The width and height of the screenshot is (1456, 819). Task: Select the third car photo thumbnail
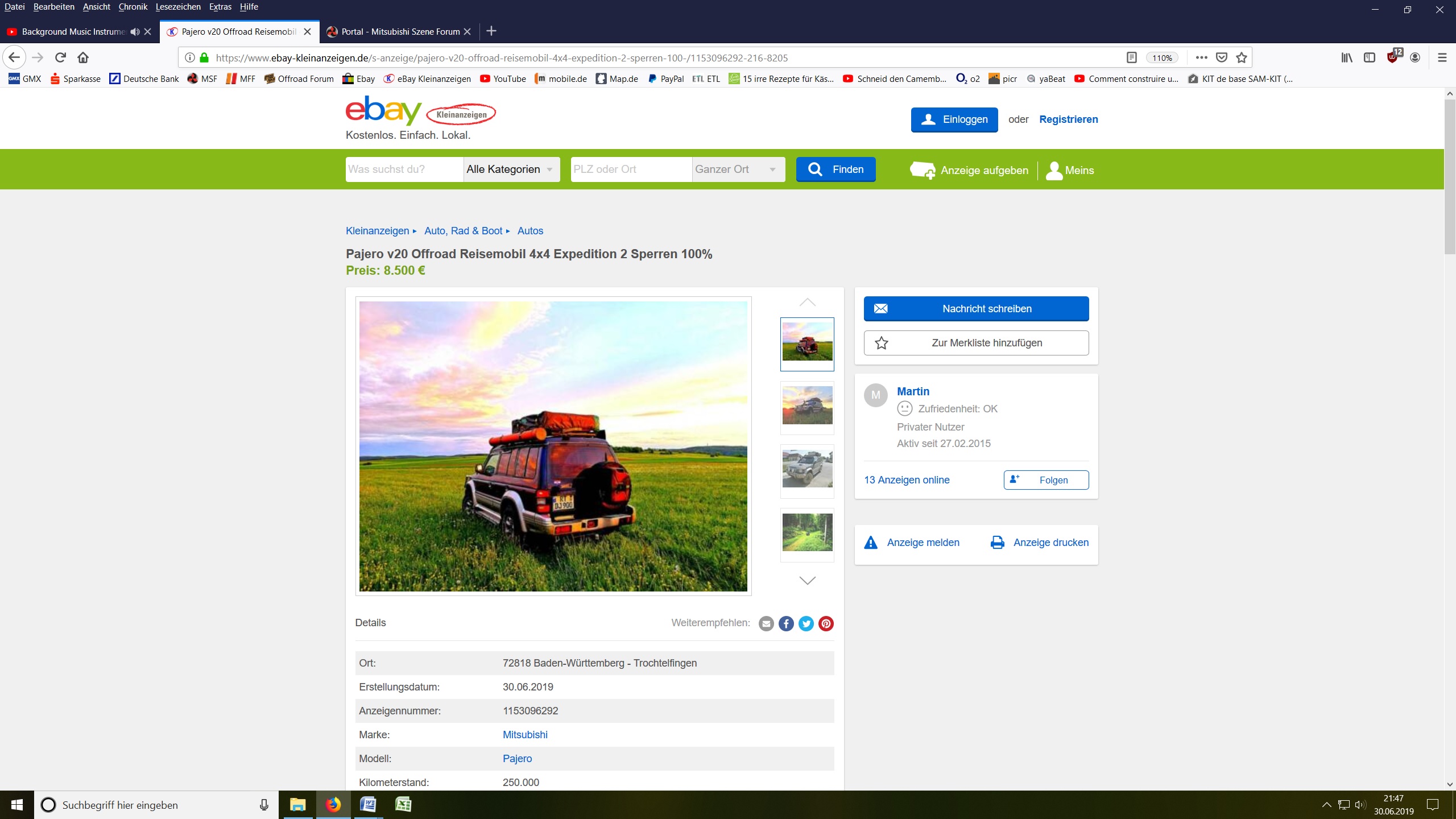[807, 469]
